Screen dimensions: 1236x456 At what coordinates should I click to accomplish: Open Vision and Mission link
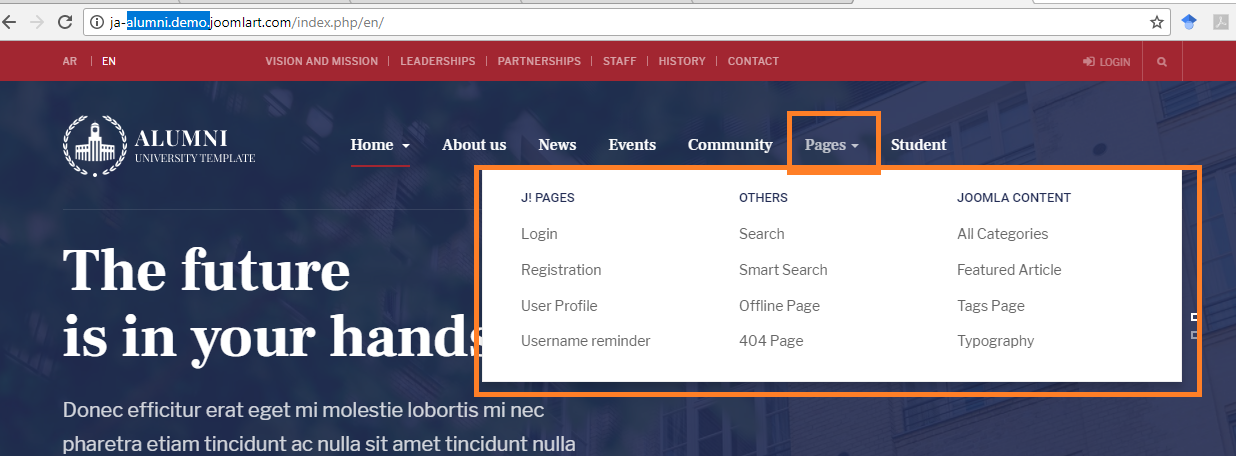(322, 61)
